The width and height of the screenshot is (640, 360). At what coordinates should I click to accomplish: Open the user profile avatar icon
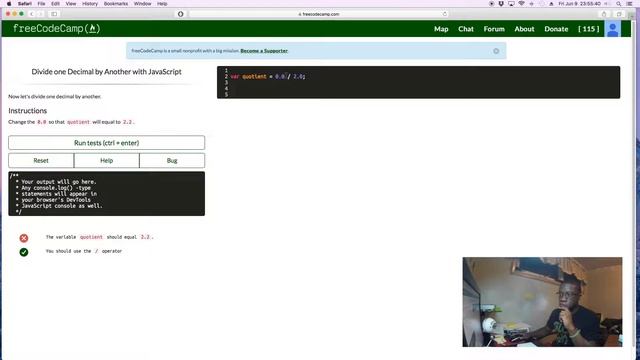(613, 29)
